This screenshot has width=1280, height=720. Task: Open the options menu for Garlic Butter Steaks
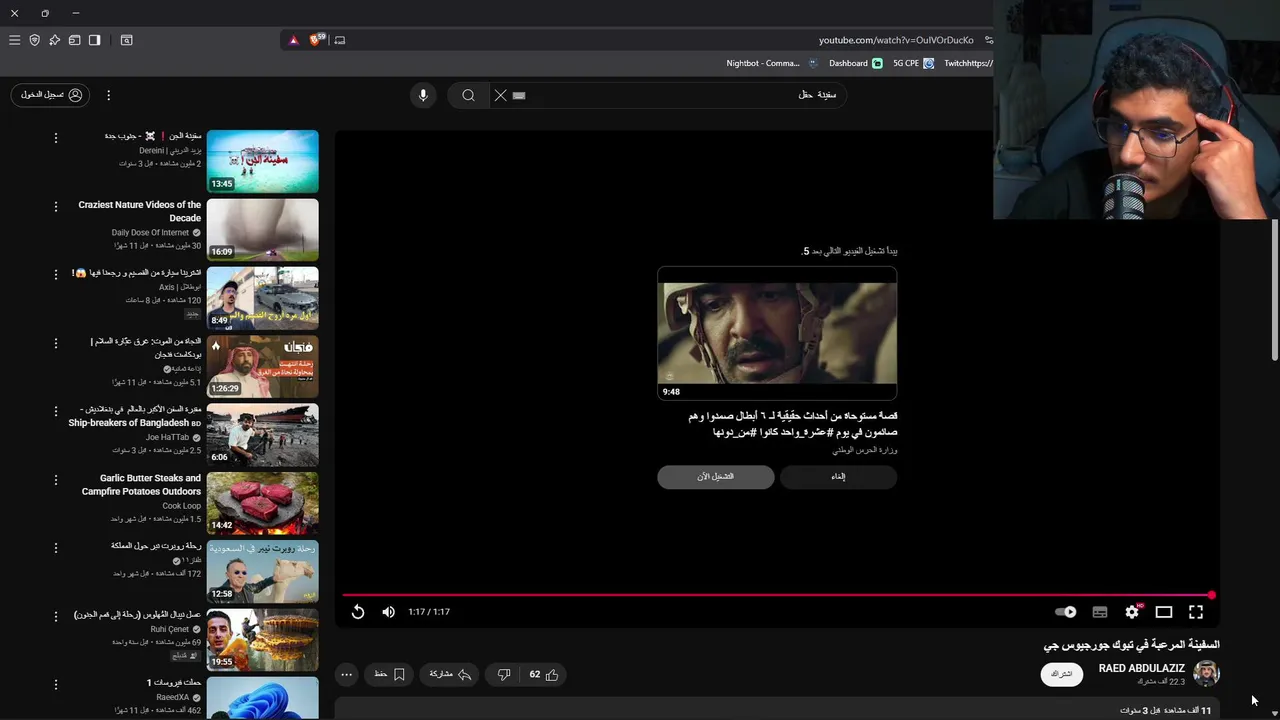click(x=56, y=479)
